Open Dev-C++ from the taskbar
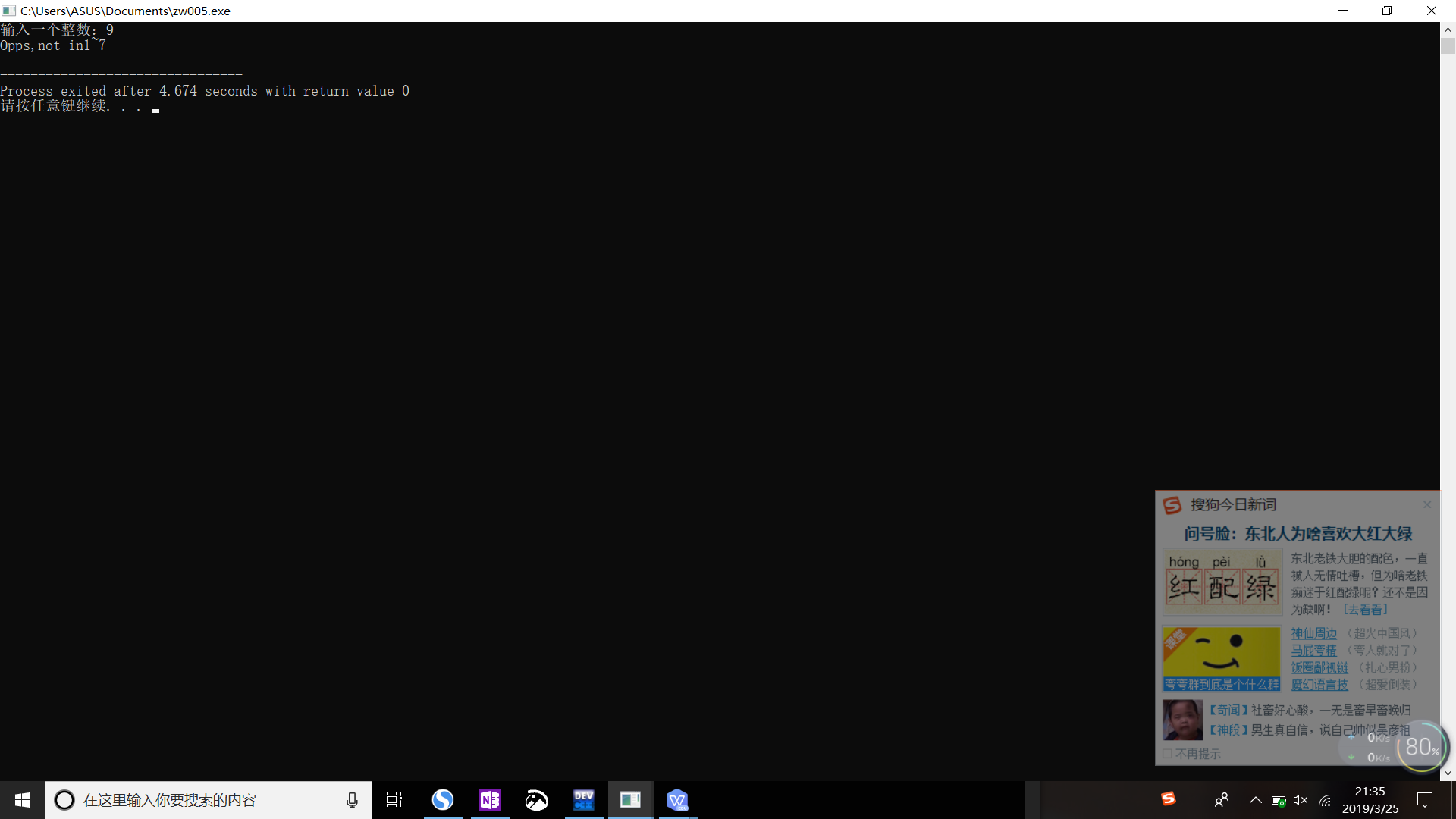This screenshot has height=819, width=1456. (x=584, y=800)
